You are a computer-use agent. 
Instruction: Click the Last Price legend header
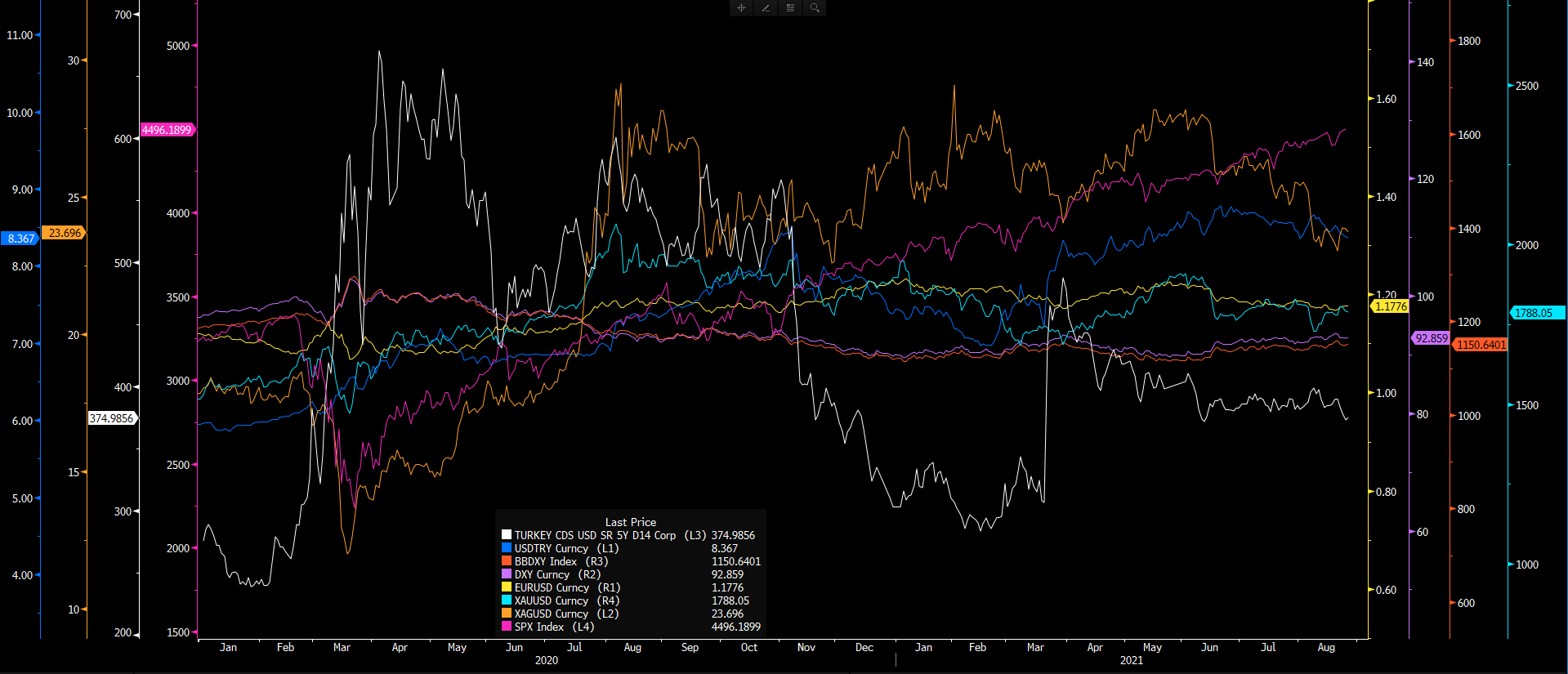point(630,522)
